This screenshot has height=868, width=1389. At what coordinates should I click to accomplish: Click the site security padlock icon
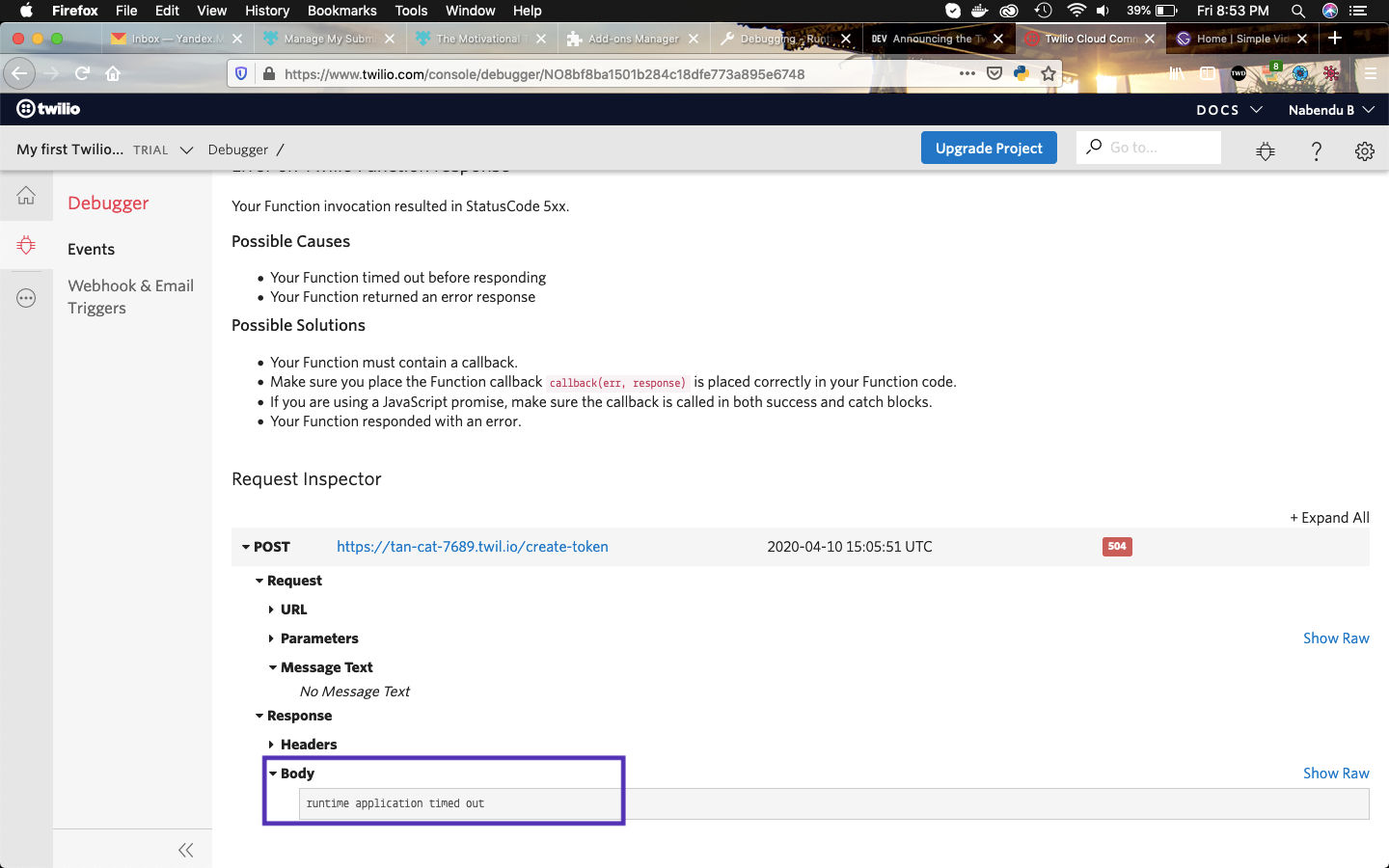pos(268,73)
